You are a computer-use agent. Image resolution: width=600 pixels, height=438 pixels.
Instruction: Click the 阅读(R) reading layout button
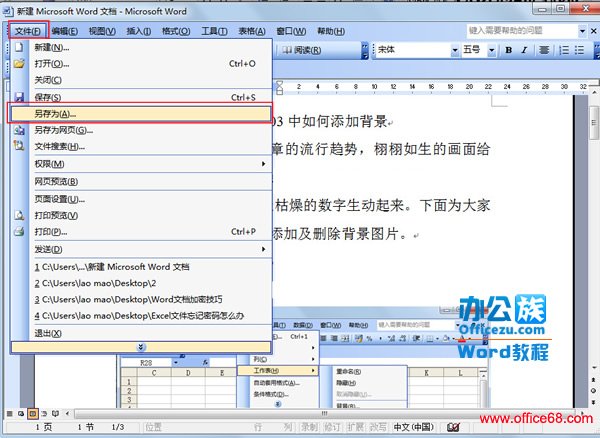click(302, 50)
